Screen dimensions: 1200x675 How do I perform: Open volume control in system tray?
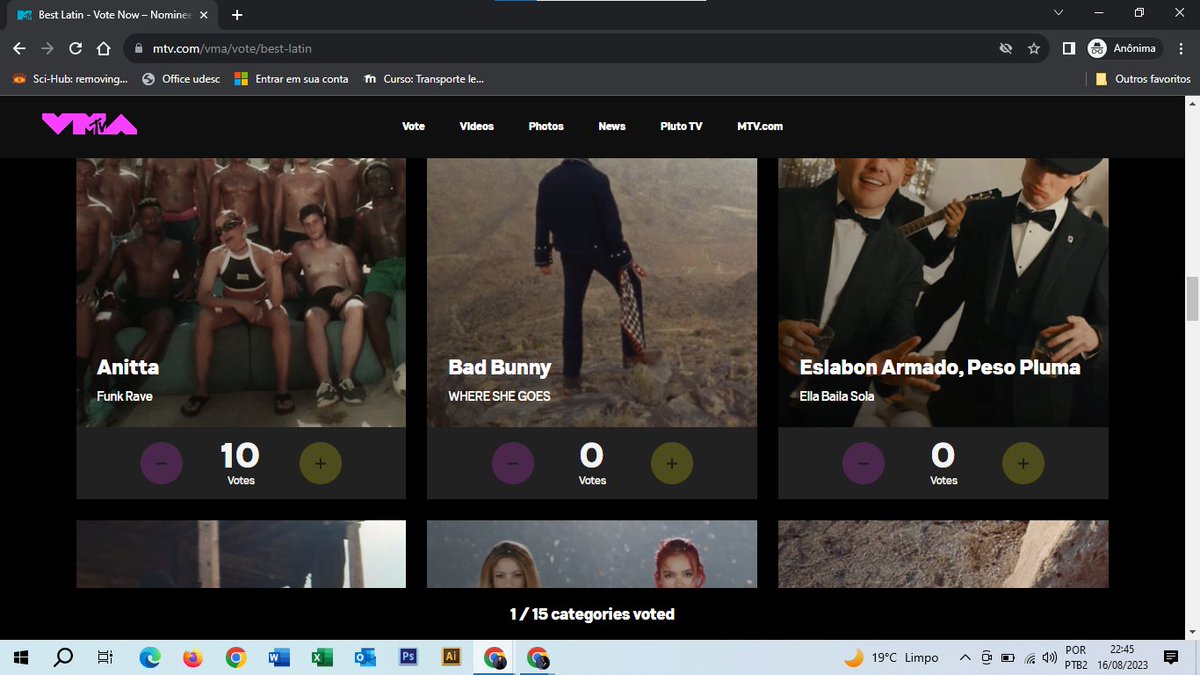pyautogui.click(x=1049, y=657)
